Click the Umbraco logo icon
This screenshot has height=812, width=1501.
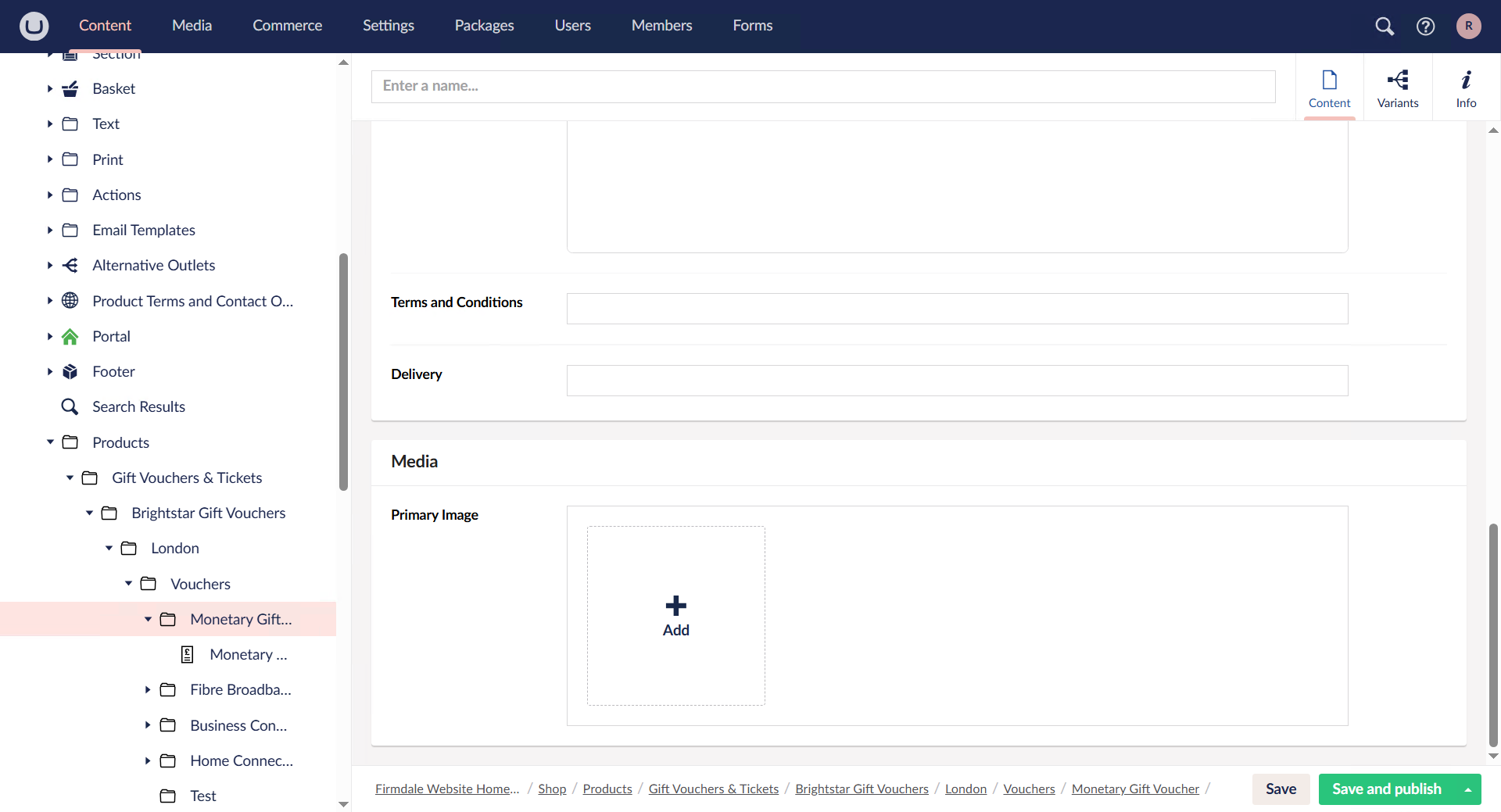pos(34,26)
